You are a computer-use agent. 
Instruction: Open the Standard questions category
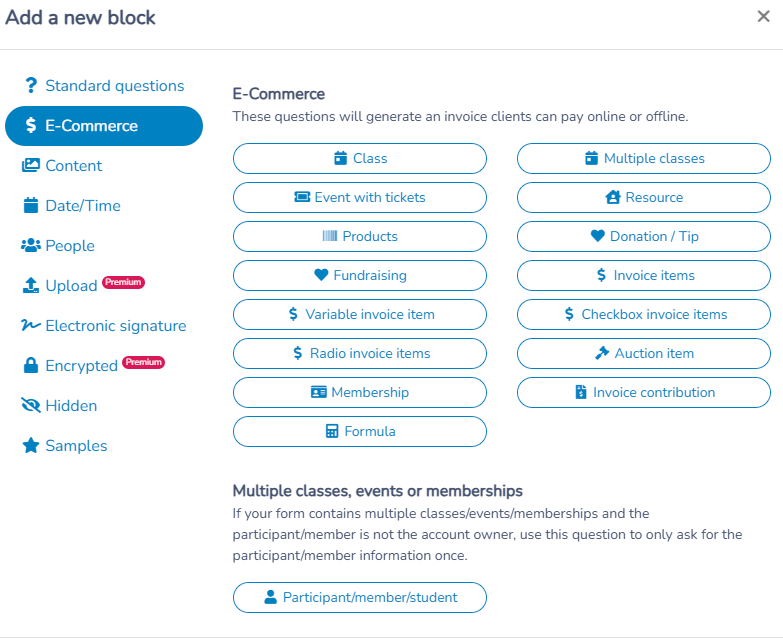tap(104, 86)
